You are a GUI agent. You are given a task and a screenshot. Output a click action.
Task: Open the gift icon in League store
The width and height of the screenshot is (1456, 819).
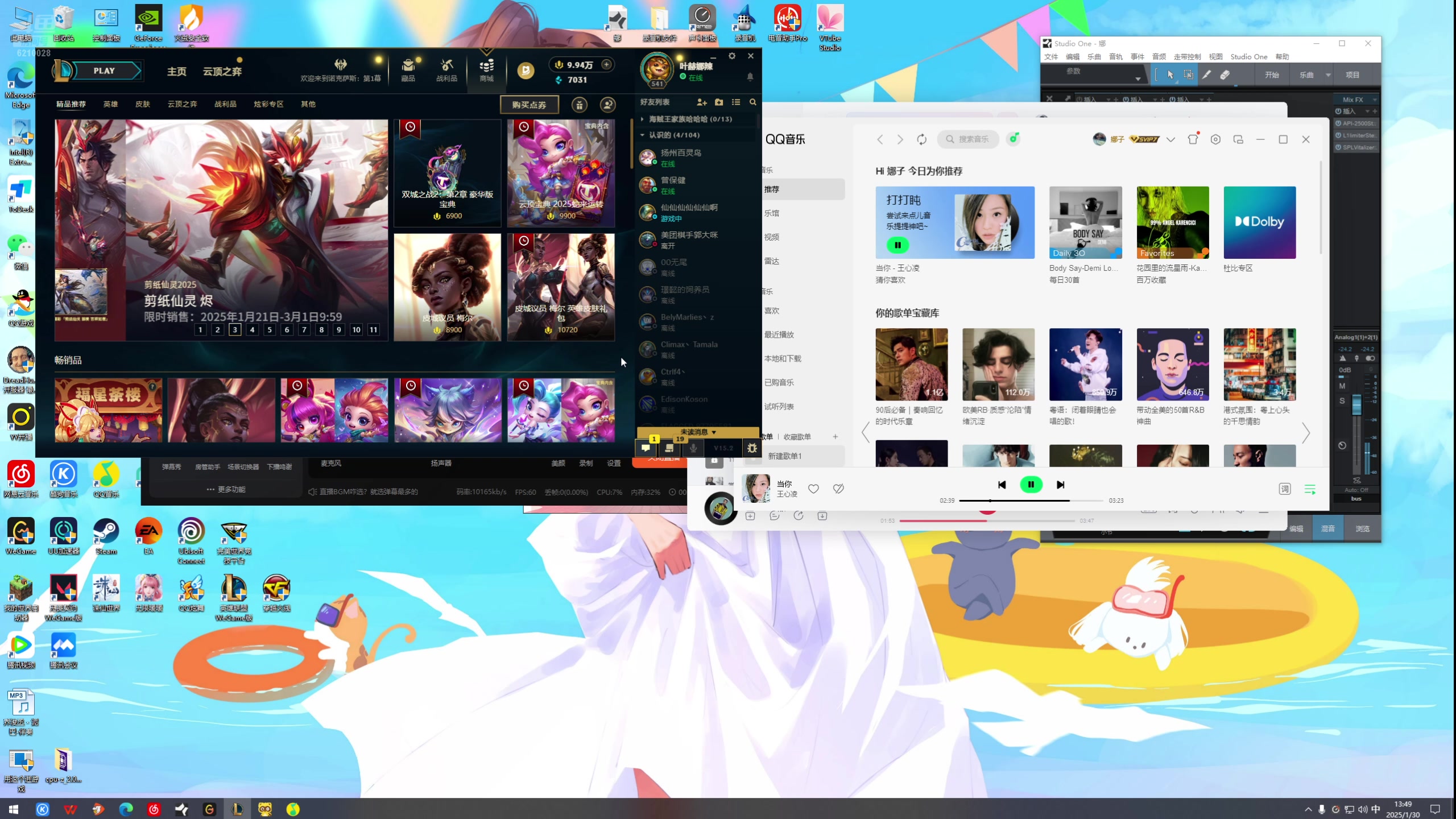(579, 105)
